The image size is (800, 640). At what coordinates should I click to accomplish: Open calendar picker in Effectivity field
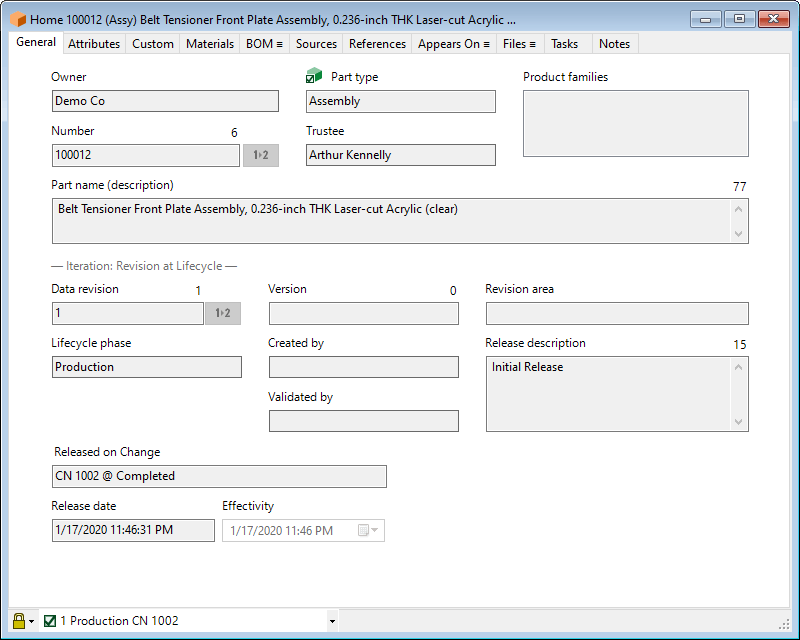[x=363, y=530]
